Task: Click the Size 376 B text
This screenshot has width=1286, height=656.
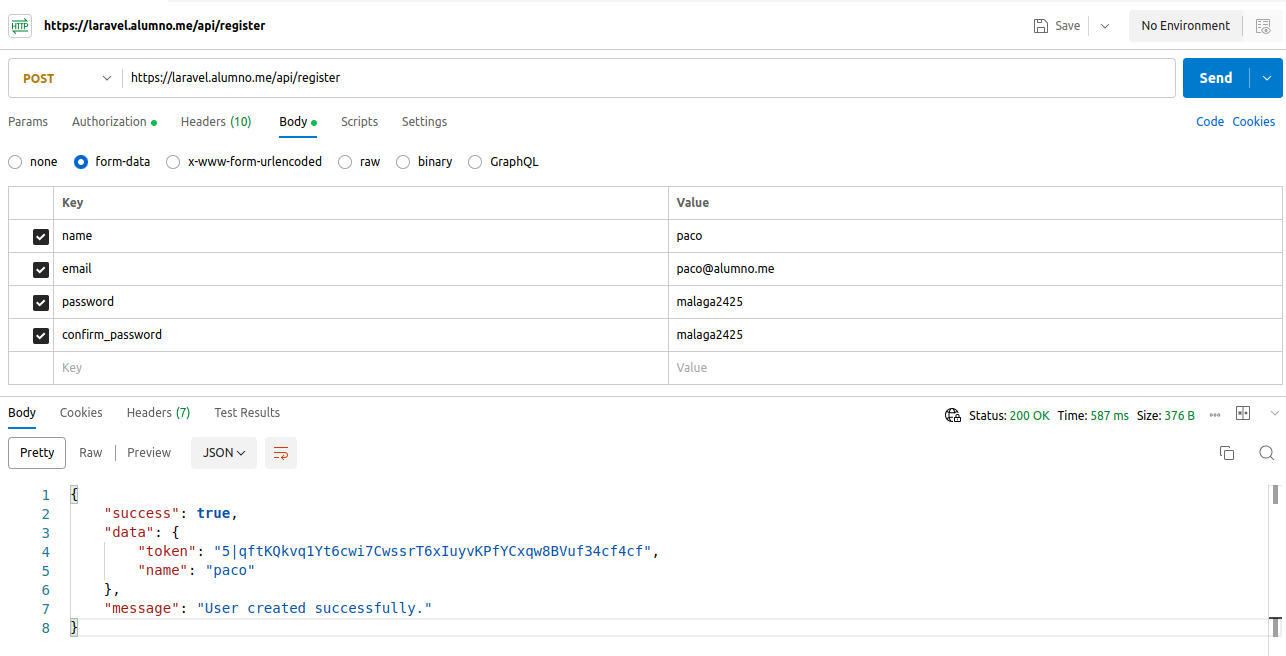Action: (x=1166, y=416)
